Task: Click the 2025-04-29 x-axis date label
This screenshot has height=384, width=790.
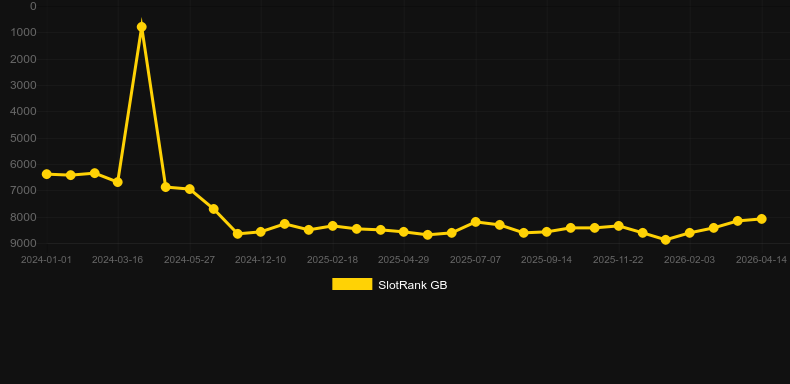Action: coord(404,260)
